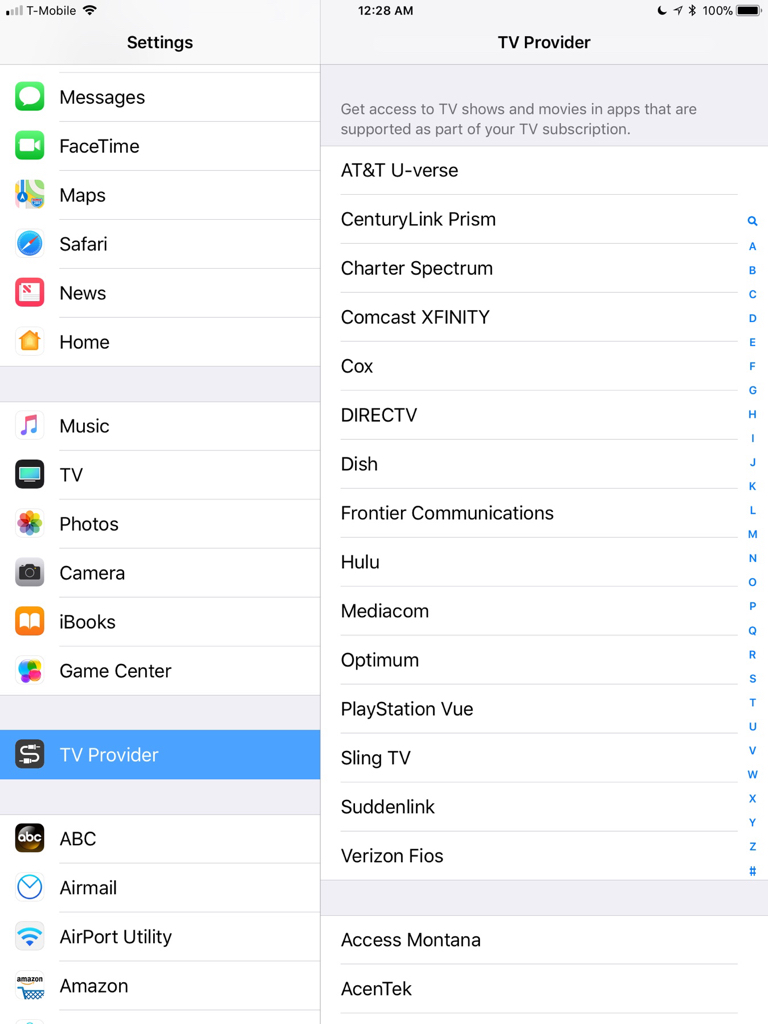Viewport: 768px width, 1024px height.
Task: Open the Messages app icon
Action: (x=29, y=97)
